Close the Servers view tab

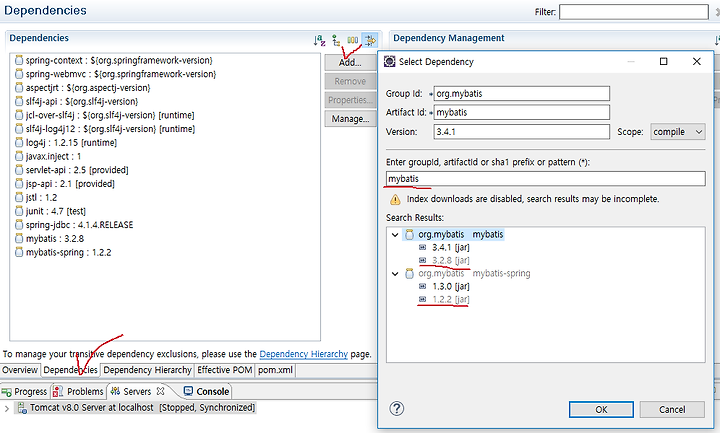(160, 391)
